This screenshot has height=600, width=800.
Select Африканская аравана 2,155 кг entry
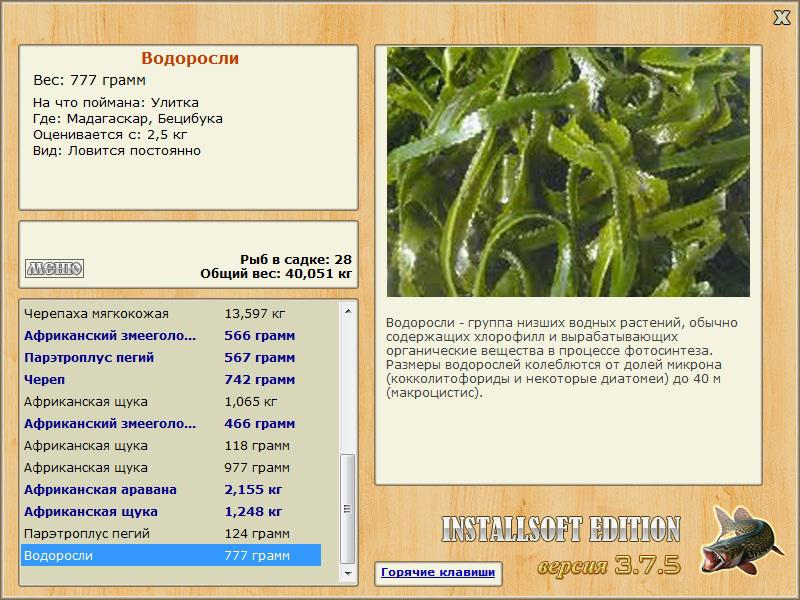click(171, 489)
